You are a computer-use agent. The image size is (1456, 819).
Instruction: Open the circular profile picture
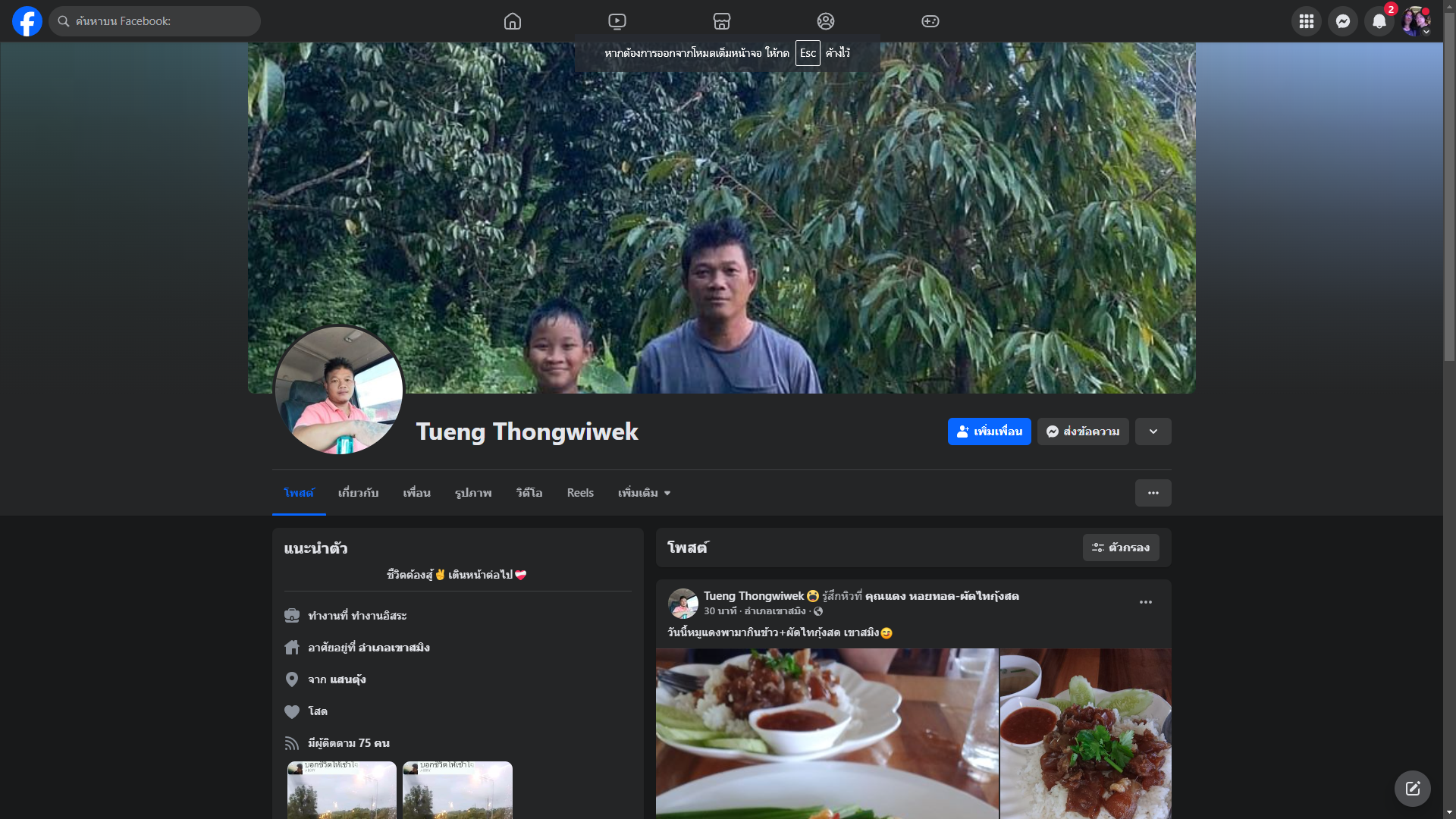338,391
